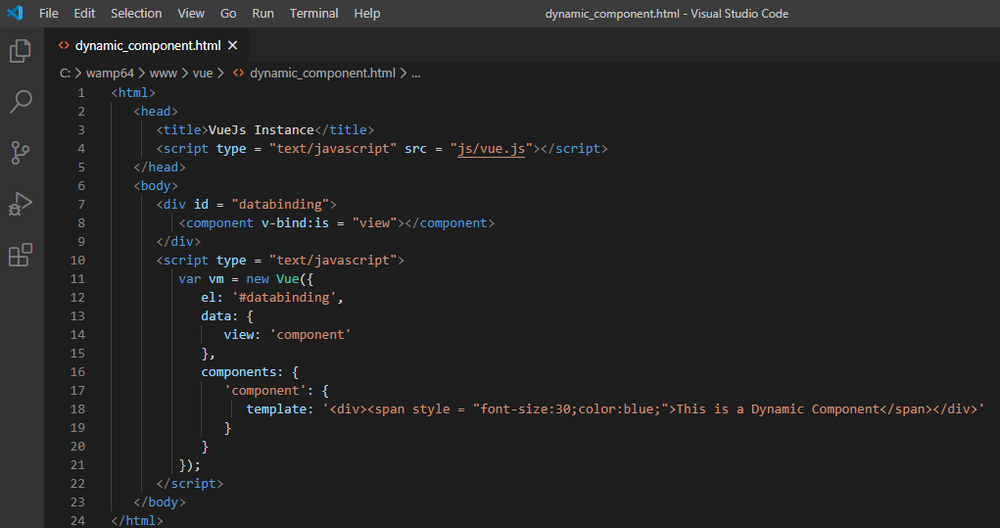The width and height of the screenshot is (1000, 528).
Task: Open the File menu
Action: [48, 13]
